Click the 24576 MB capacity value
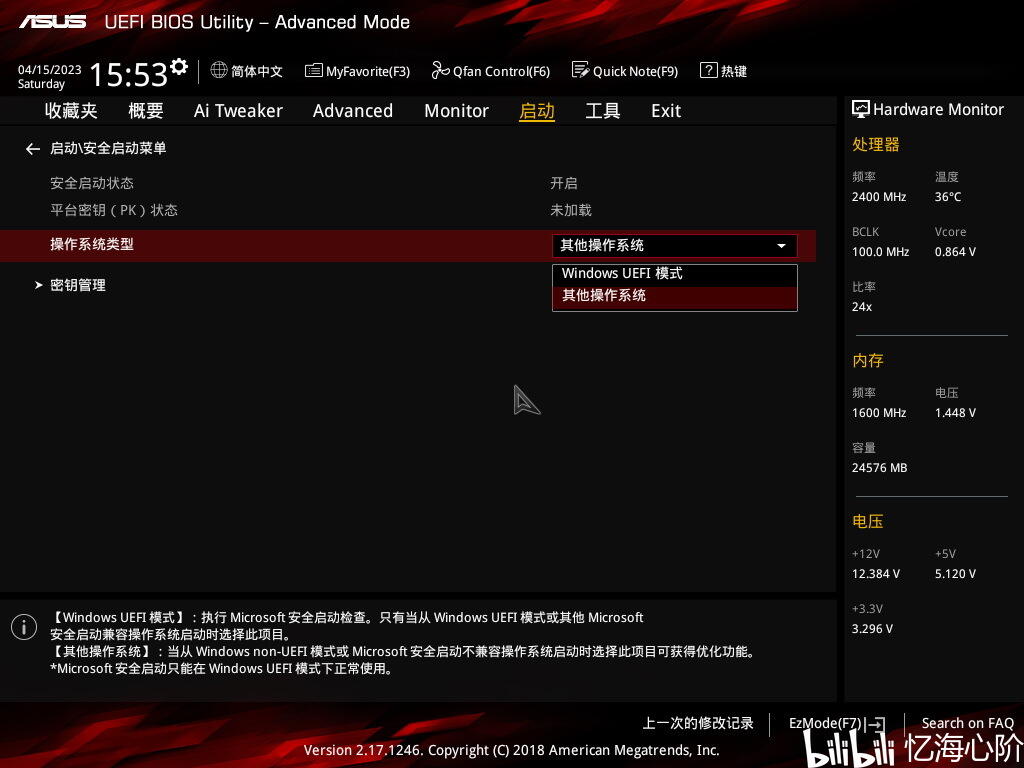The image size is (1024, 768). click(x=880, y=468)
